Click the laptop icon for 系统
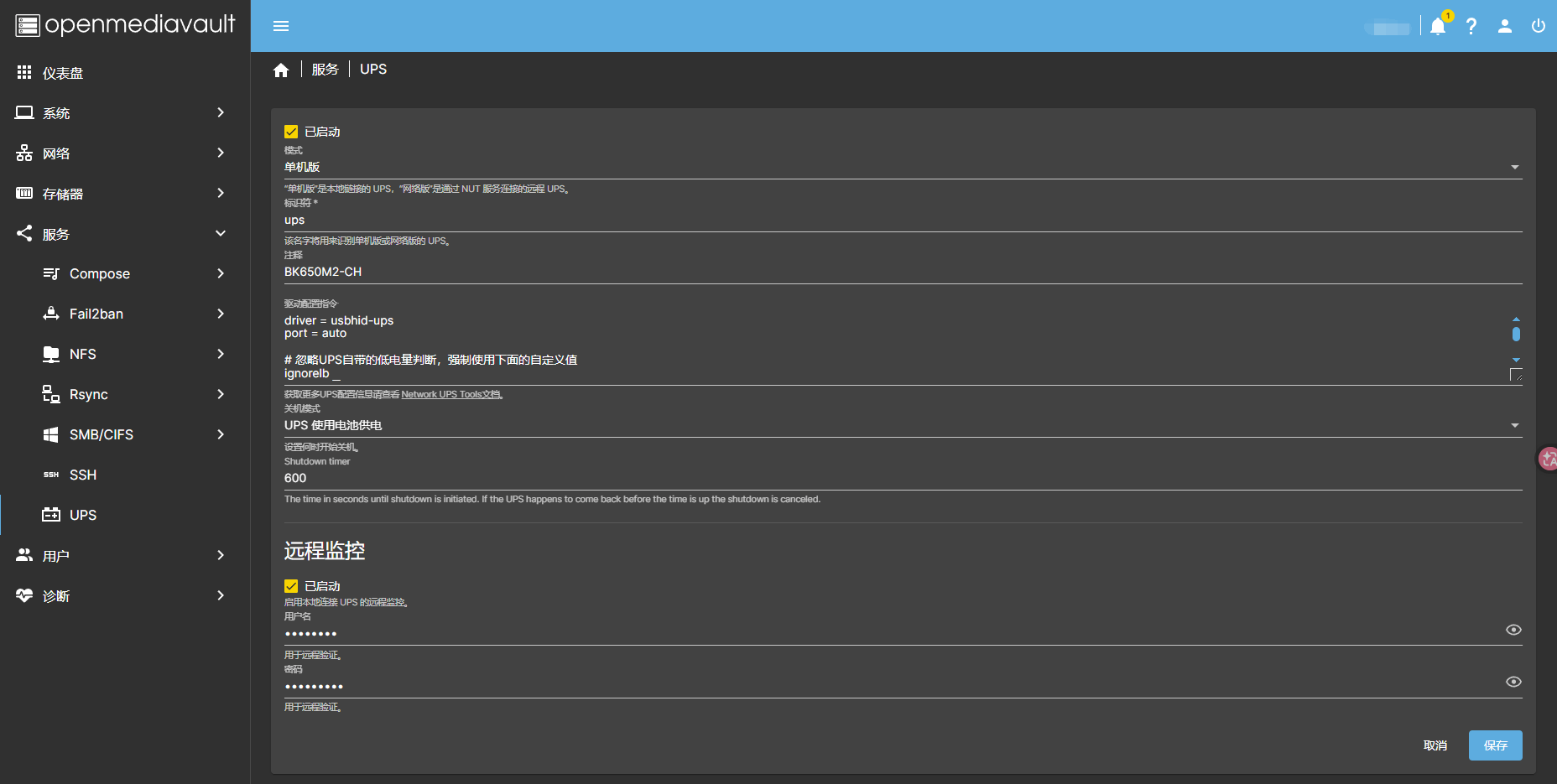Screen dimensions: 1557x784 click(24, 112)
